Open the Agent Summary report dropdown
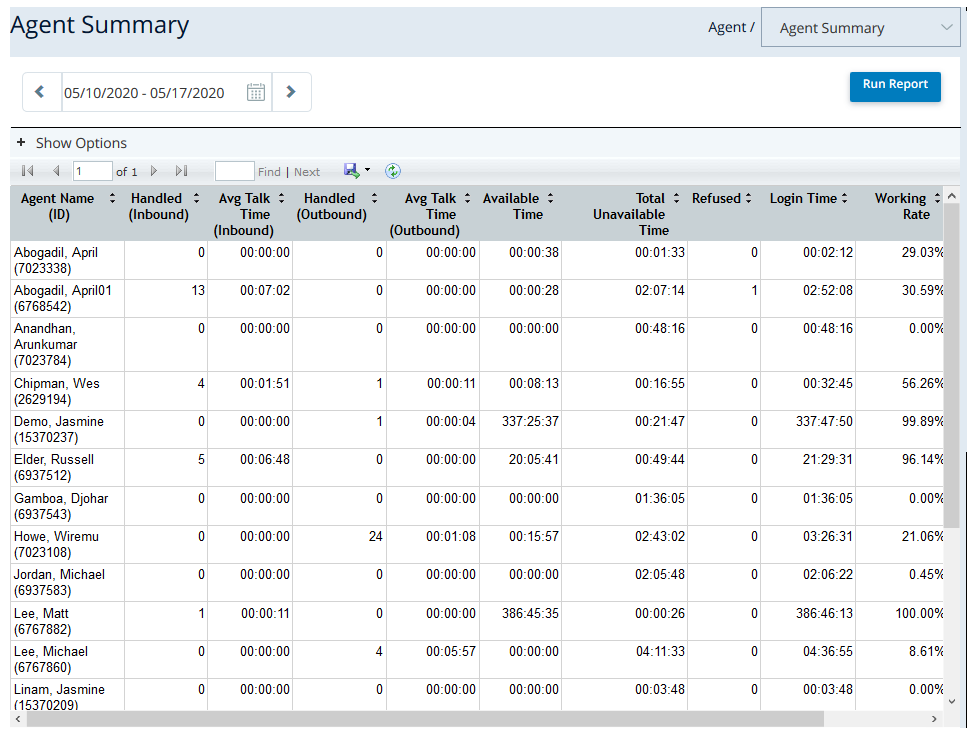The image size is (977, 733). pos(860,27)
